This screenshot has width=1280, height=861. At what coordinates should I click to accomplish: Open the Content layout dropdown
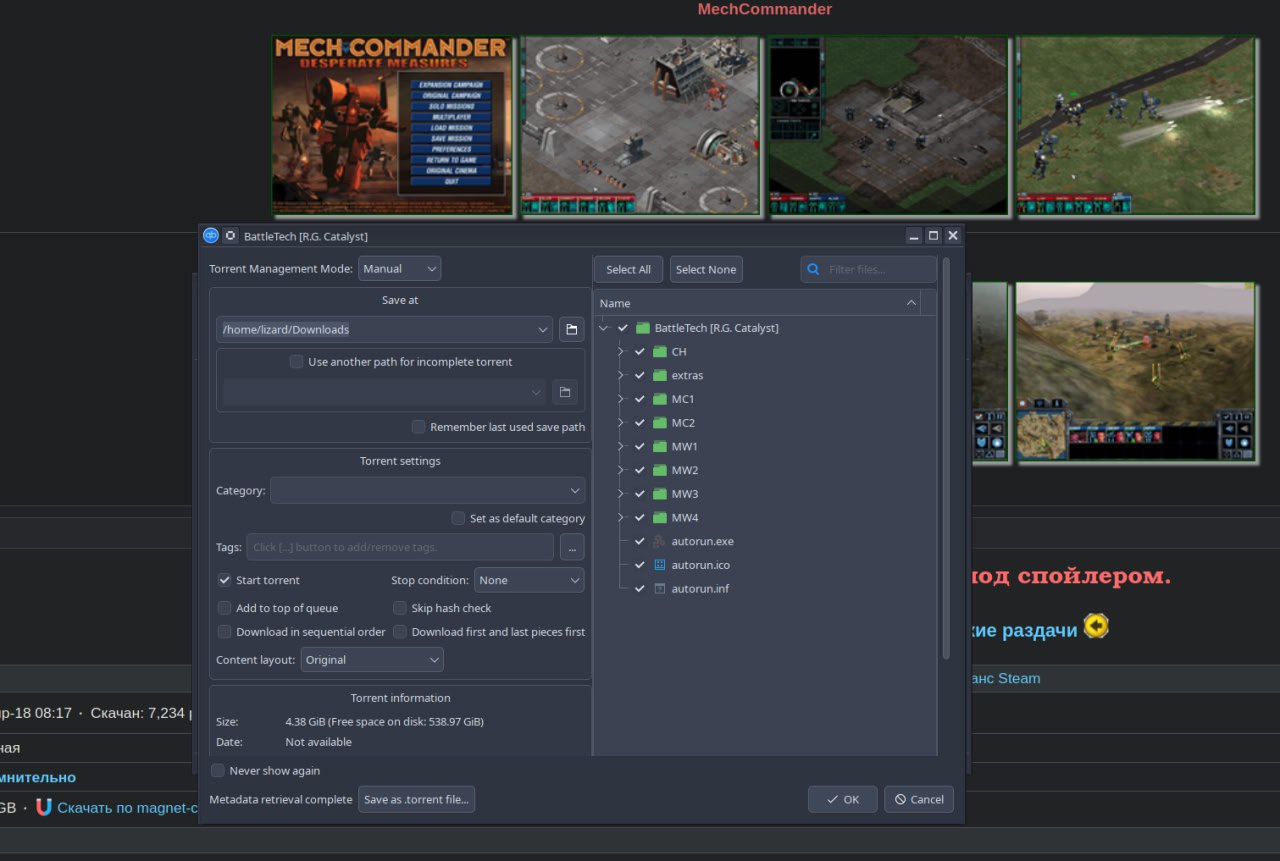pos(372,660)
